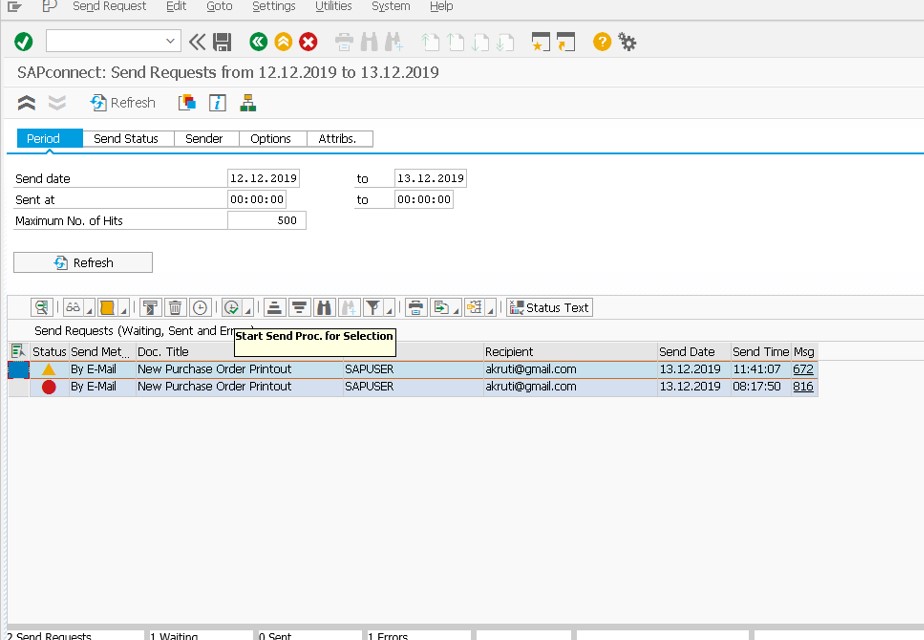Image resolution: width=924 pixels, height=640 pixels.
Task: Open the Utilities menu
Action: point(334,6)
